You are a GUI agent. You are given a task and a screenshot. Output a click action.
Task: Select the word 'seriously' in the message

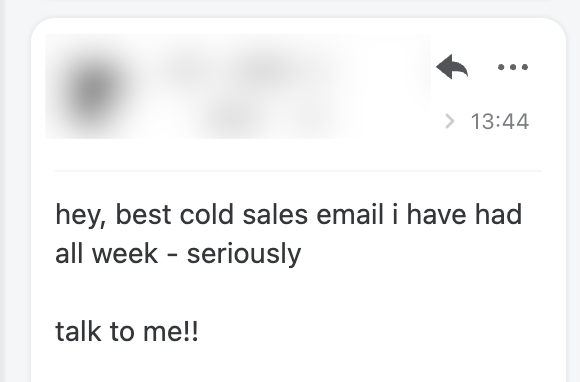tap(244, 254)
